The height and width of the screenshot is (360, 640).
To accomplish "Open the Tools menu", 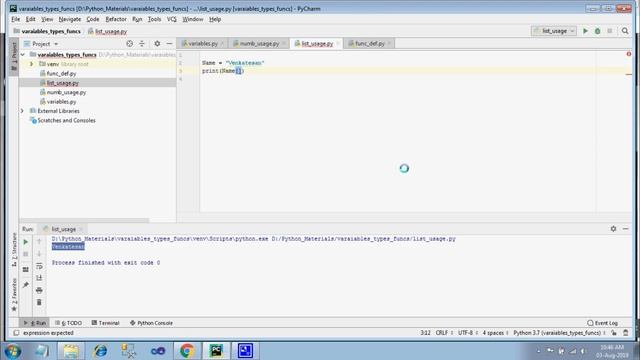I will tap(154, 19).
